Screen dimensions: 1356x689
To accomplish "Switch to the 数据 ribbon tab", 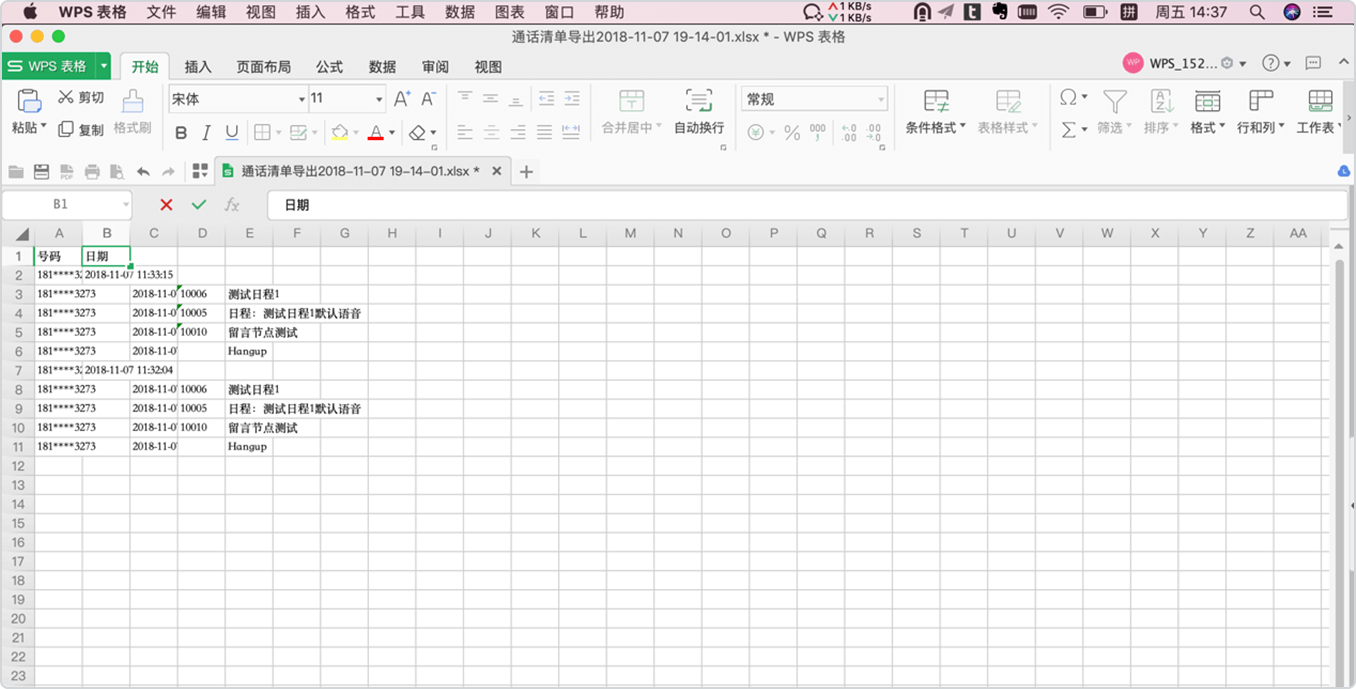I will [x=382, y=67].
